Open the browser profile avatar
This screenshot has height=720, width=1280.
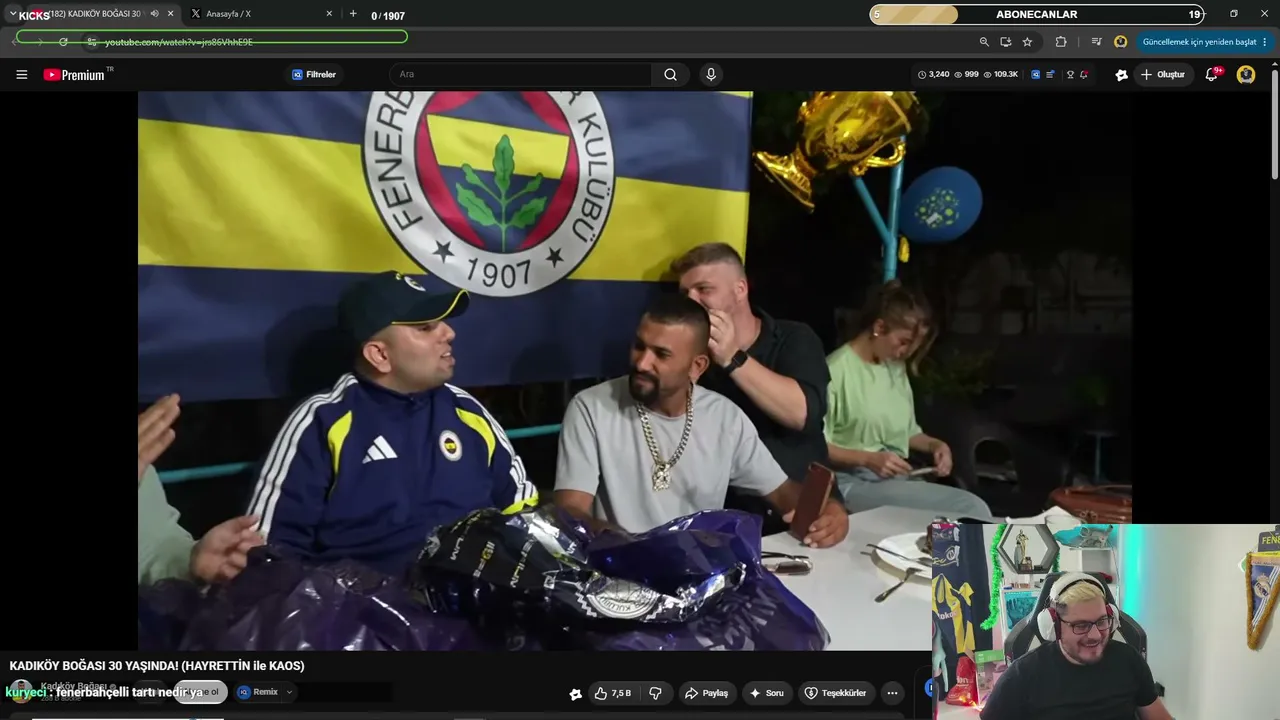pyautogui.click(x=1121, y=42)
